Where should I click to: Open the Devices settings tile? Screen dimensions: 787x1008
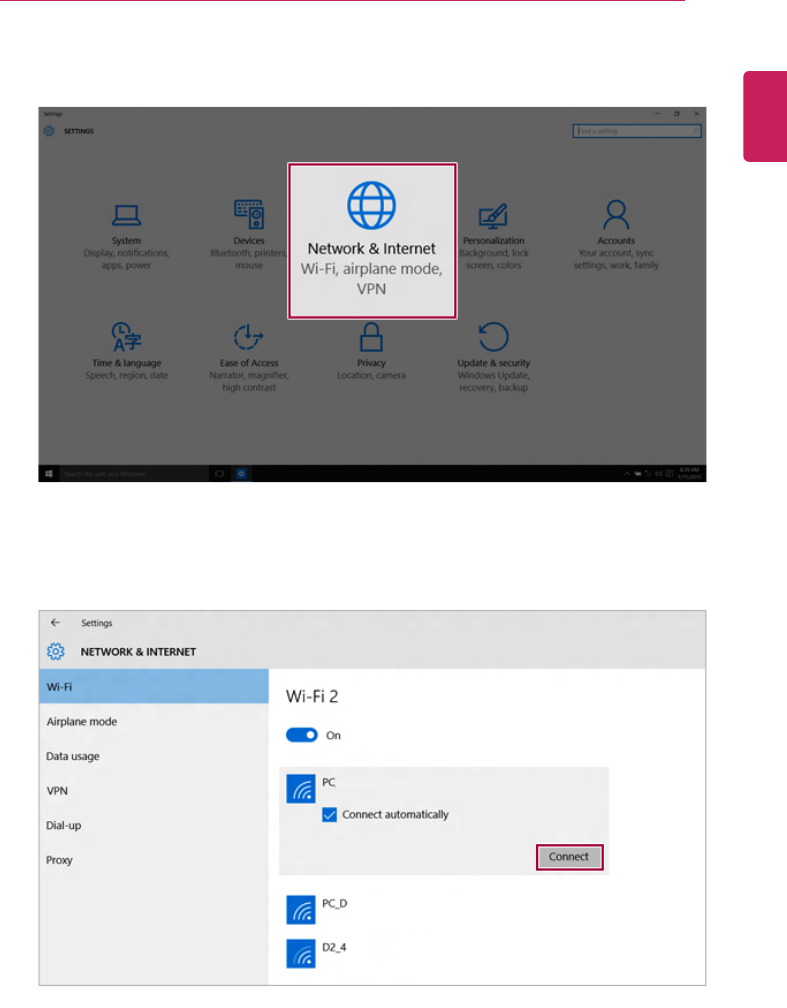[x=249, y=235]
